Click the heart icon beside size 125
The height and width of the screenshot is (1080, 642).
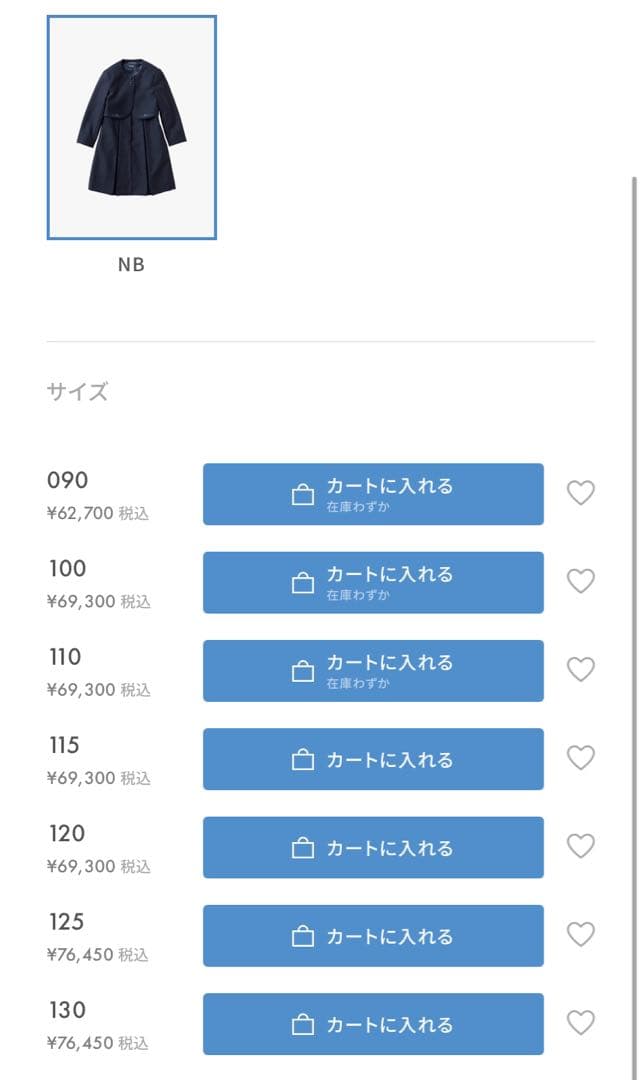coord(581,934)
